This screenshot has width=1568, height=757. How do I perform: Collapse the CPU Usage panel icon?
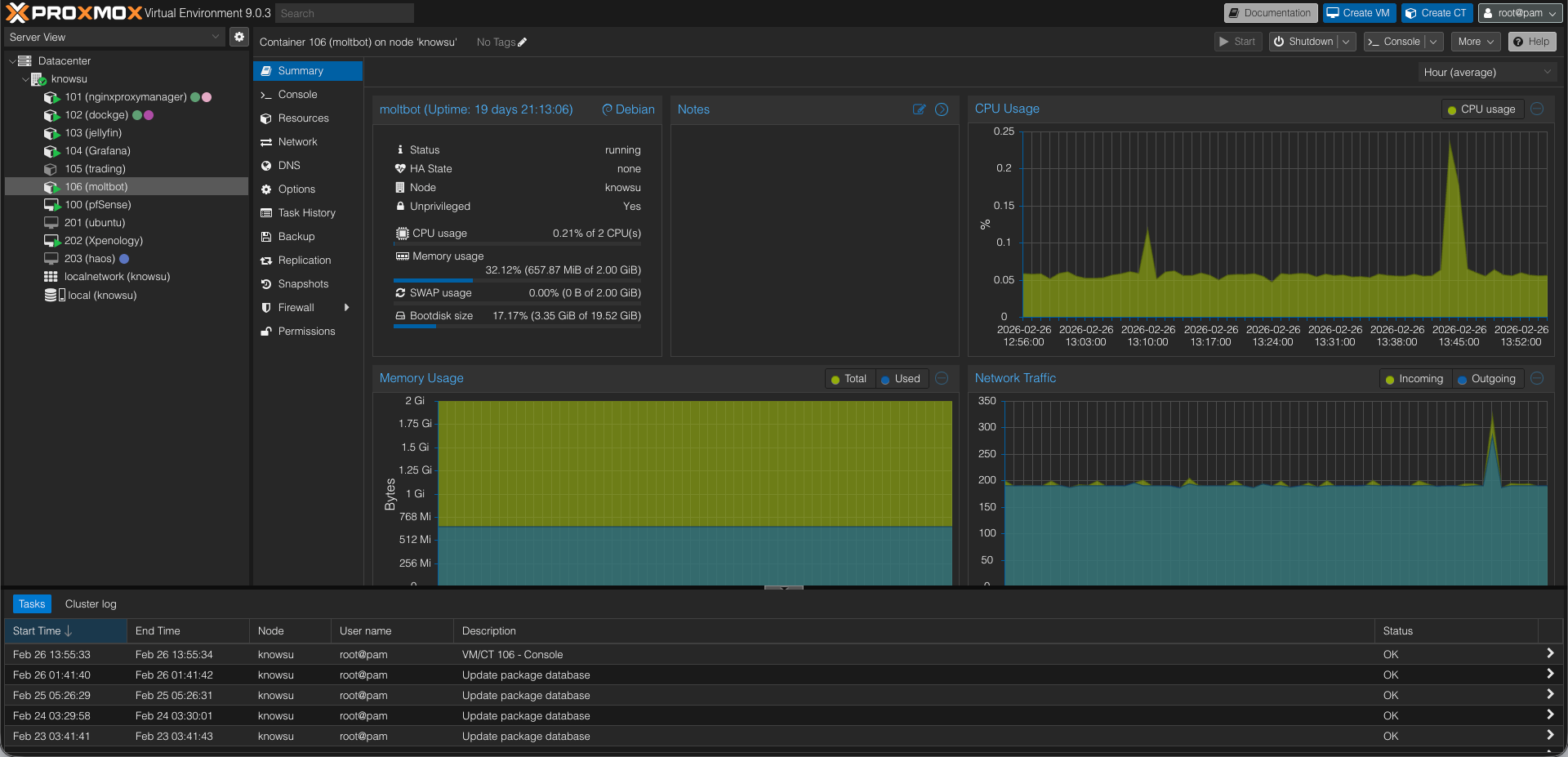(1537, 109)
